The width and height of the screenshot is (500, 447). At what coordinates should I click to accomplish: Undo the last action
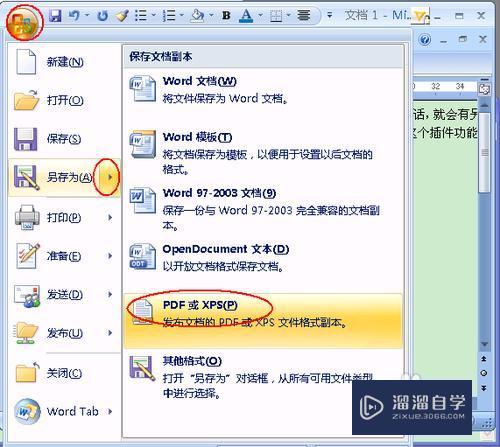(x=74, y=15)
